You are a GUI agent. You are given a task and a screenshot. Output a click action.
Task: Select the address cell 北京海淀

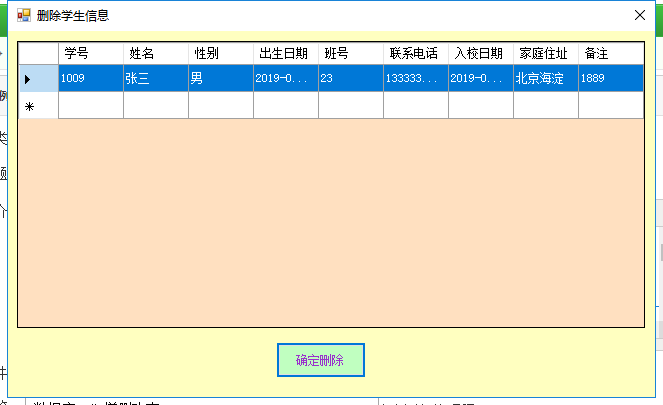point(546,78)
